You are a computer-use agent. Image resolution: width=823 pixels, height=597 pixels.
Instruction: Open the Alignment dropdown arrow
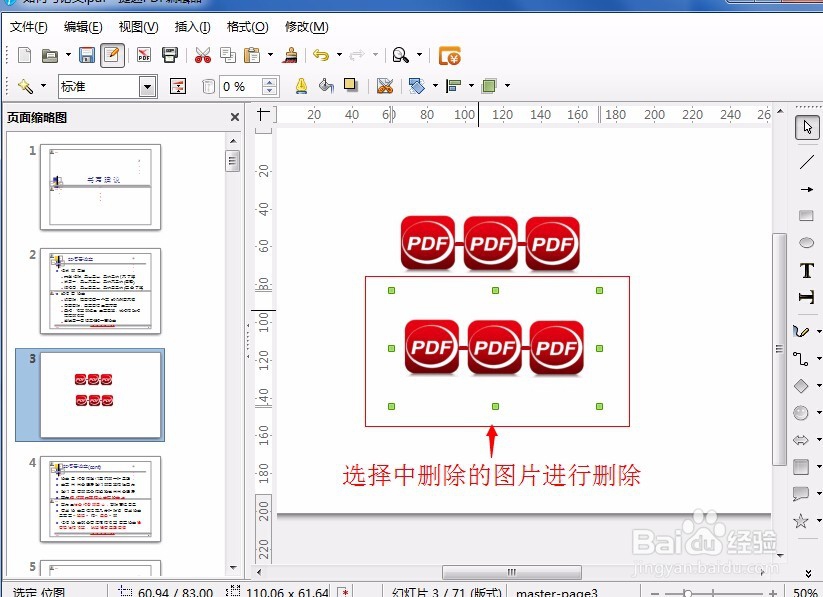pyautogui.click(x=471, y=85)
